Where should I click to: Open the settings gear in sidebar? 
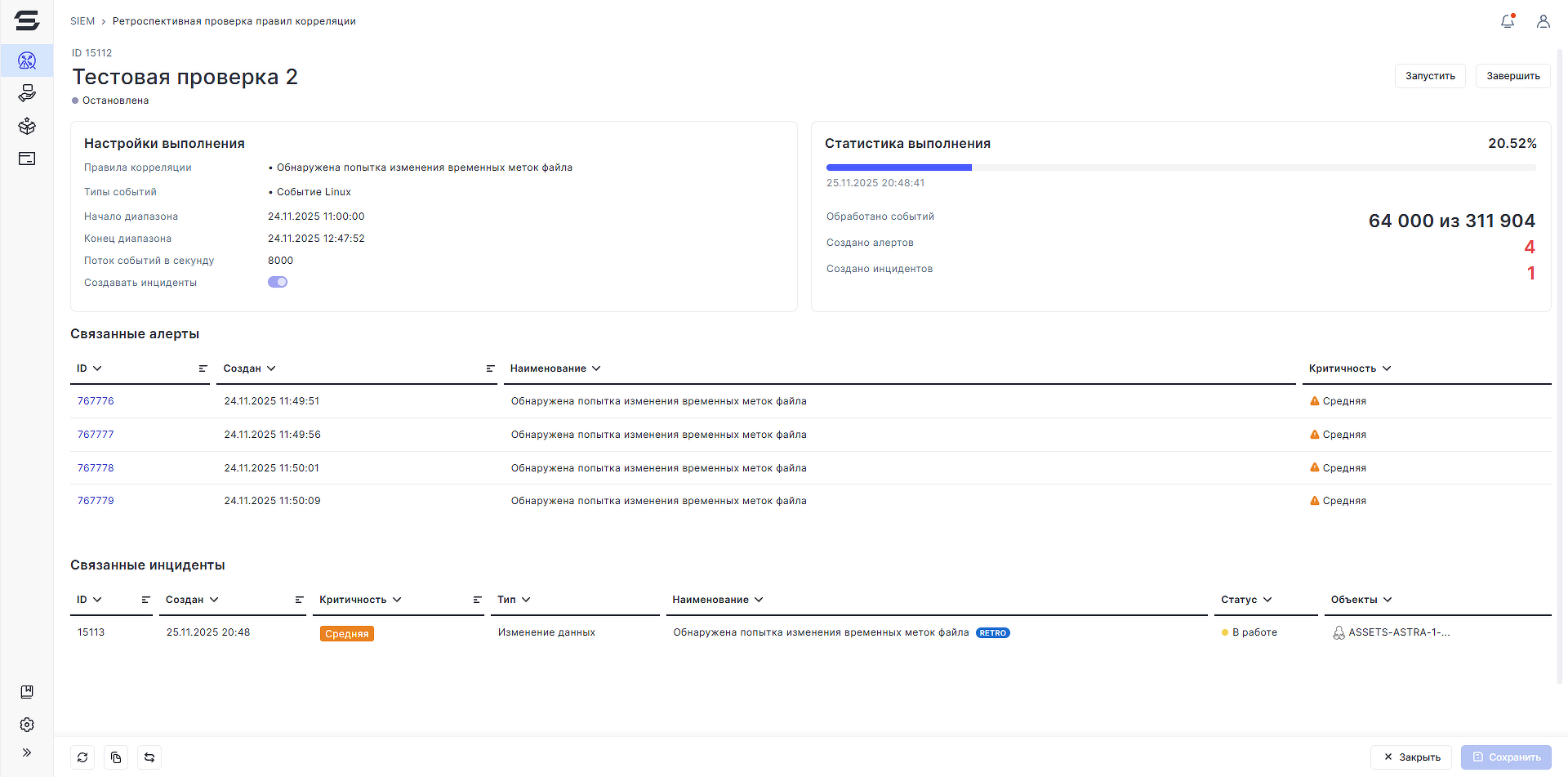(x=27, y=725)
